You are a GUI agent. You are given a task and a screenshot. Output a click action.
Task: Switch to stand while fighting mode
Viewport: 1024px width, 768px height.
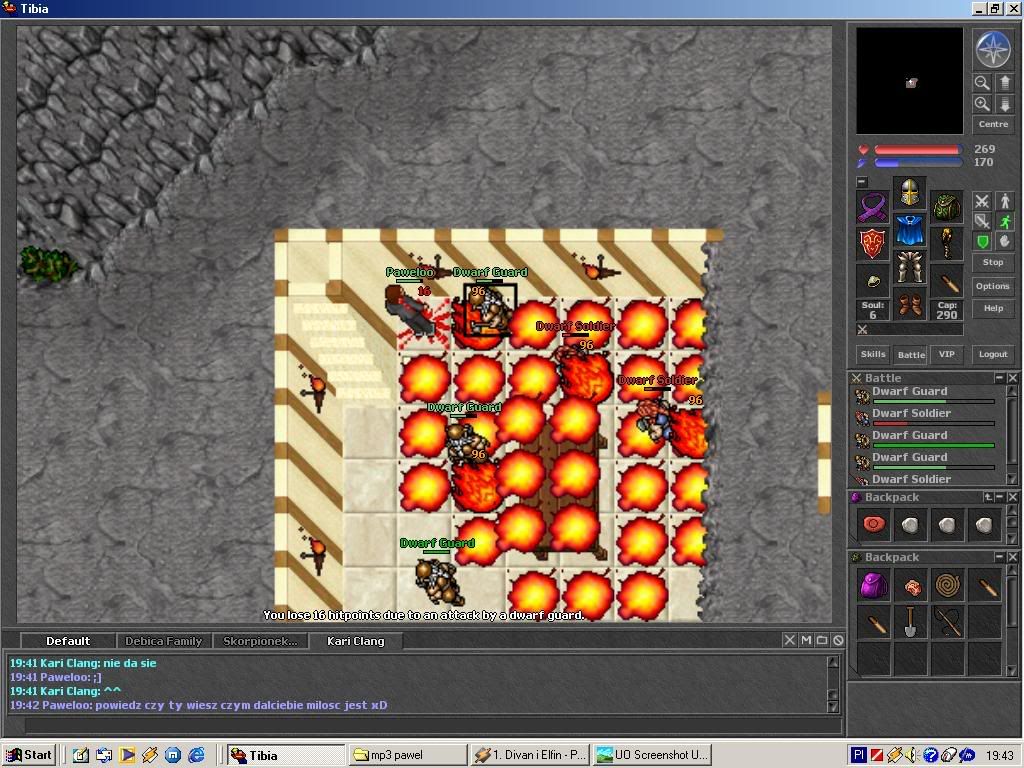(x=1004, y=201)
